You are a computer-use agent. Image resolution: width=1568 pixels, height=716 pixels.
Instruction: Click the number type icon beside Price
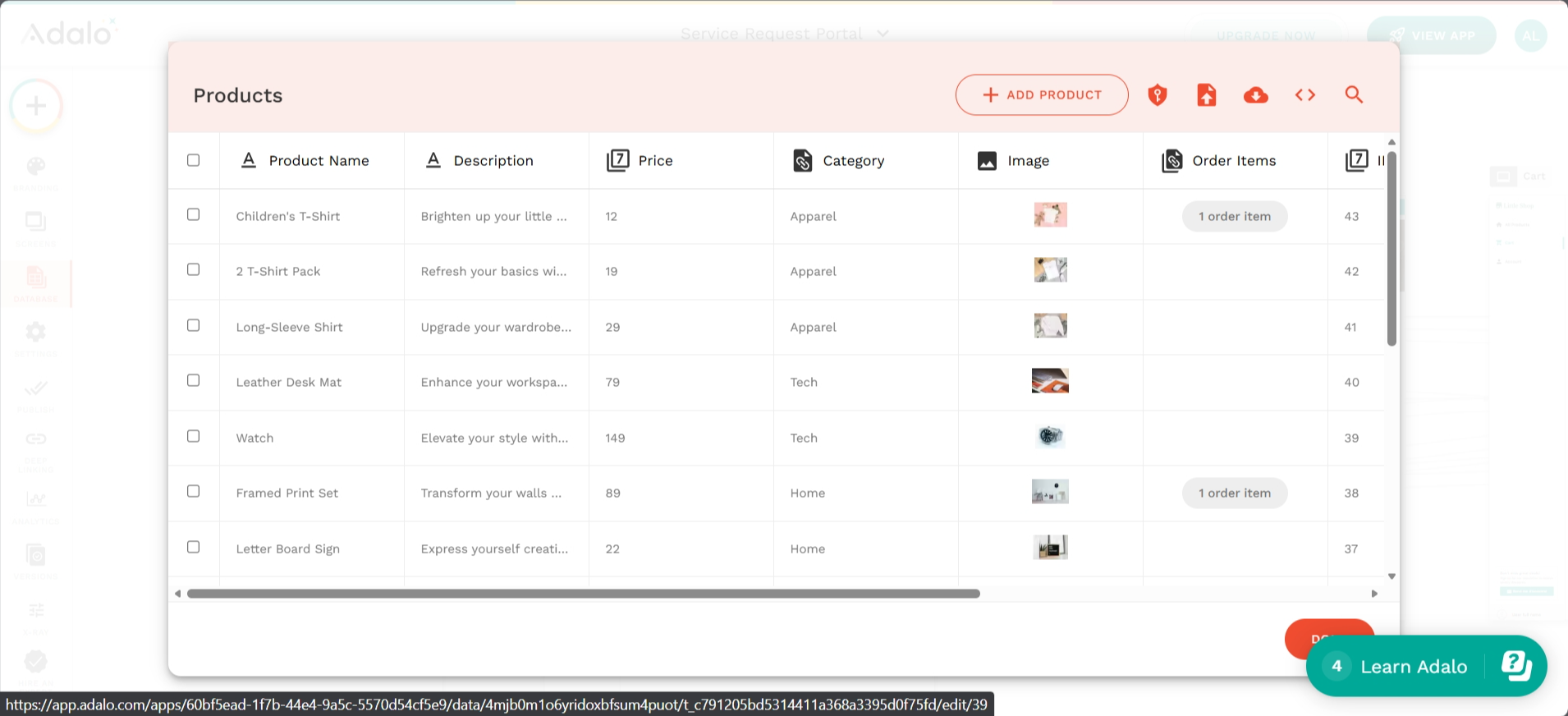618,160
